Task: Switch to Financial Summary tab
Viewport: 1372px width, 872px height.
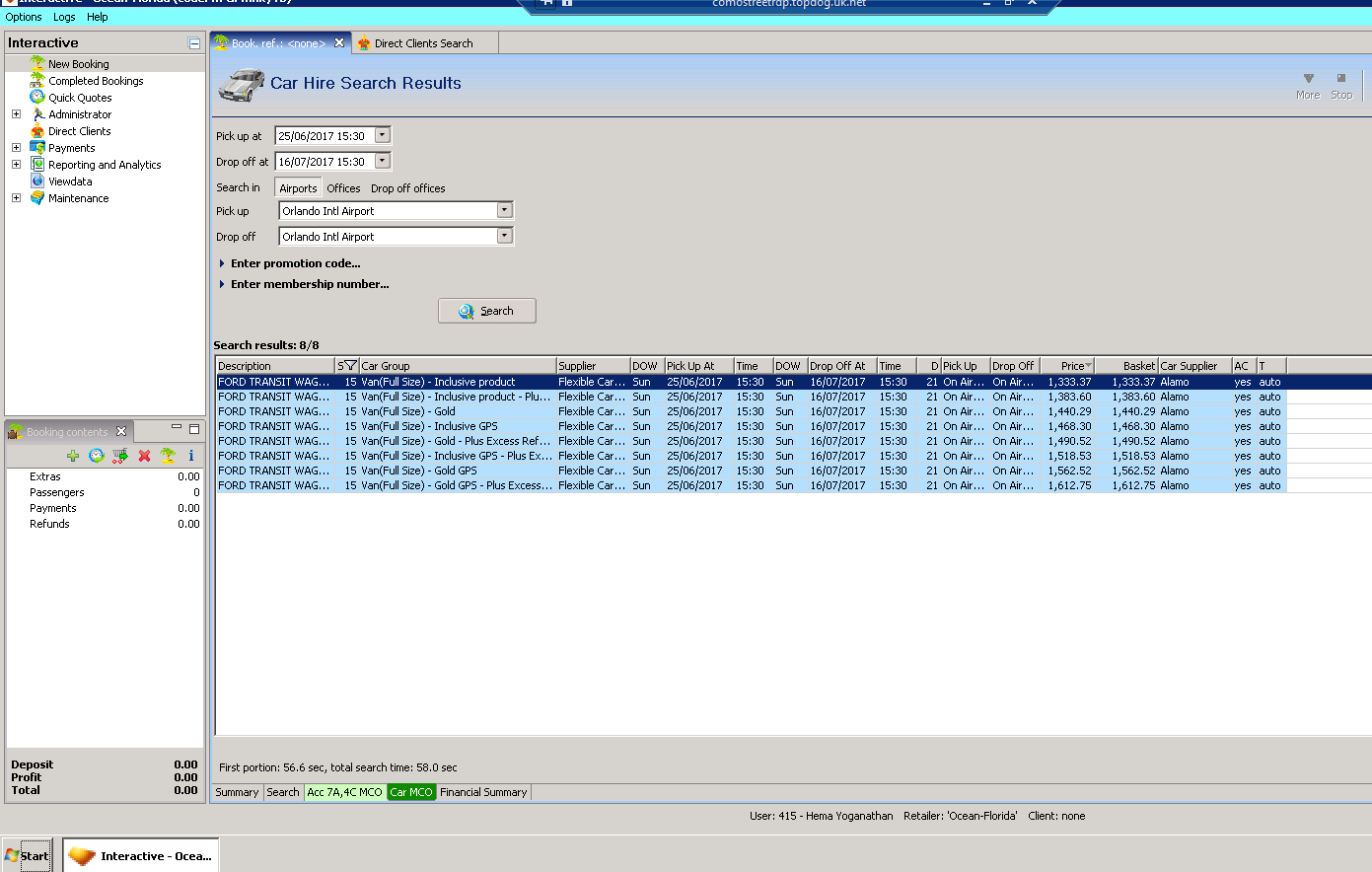Action: coord(483,792)
